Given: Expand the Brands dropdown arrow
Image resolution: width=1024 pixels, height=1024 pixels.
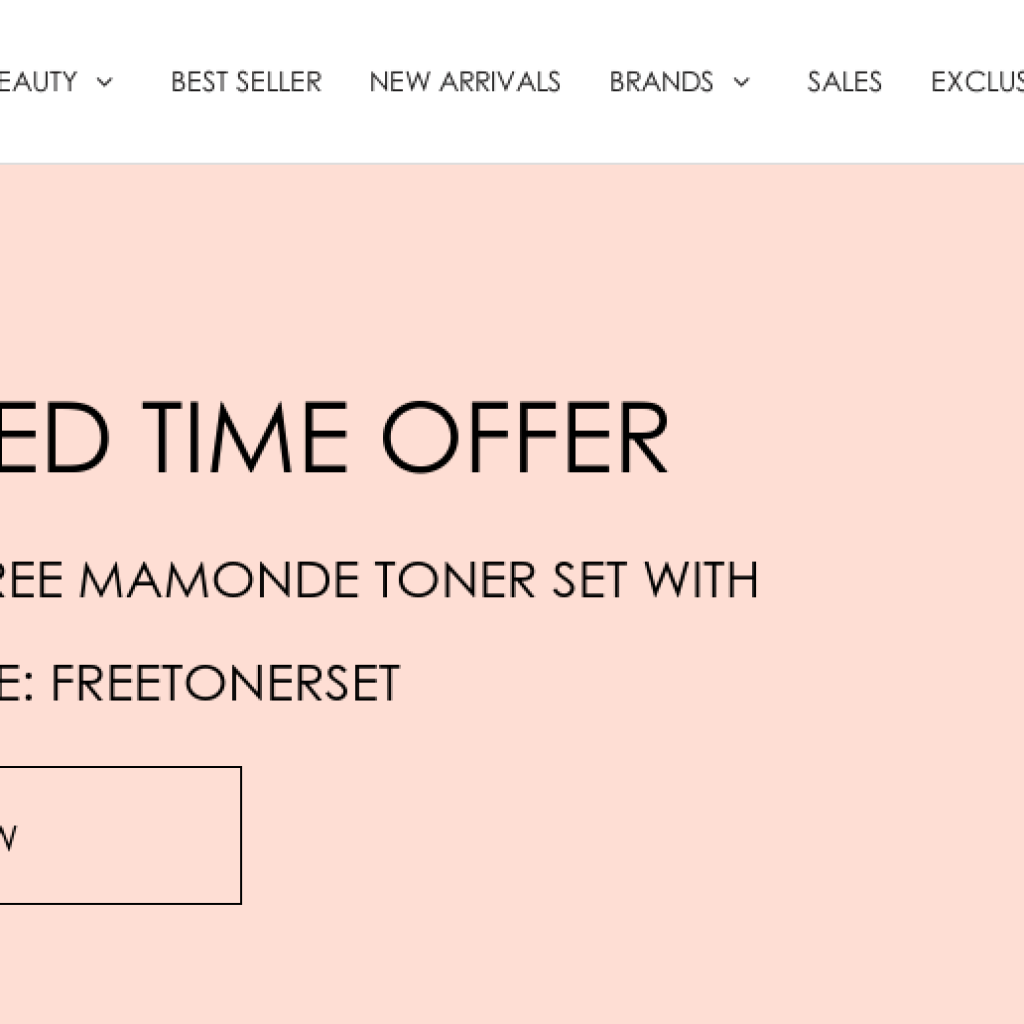Looking at the screenshot, I should [x=741, y=82].
